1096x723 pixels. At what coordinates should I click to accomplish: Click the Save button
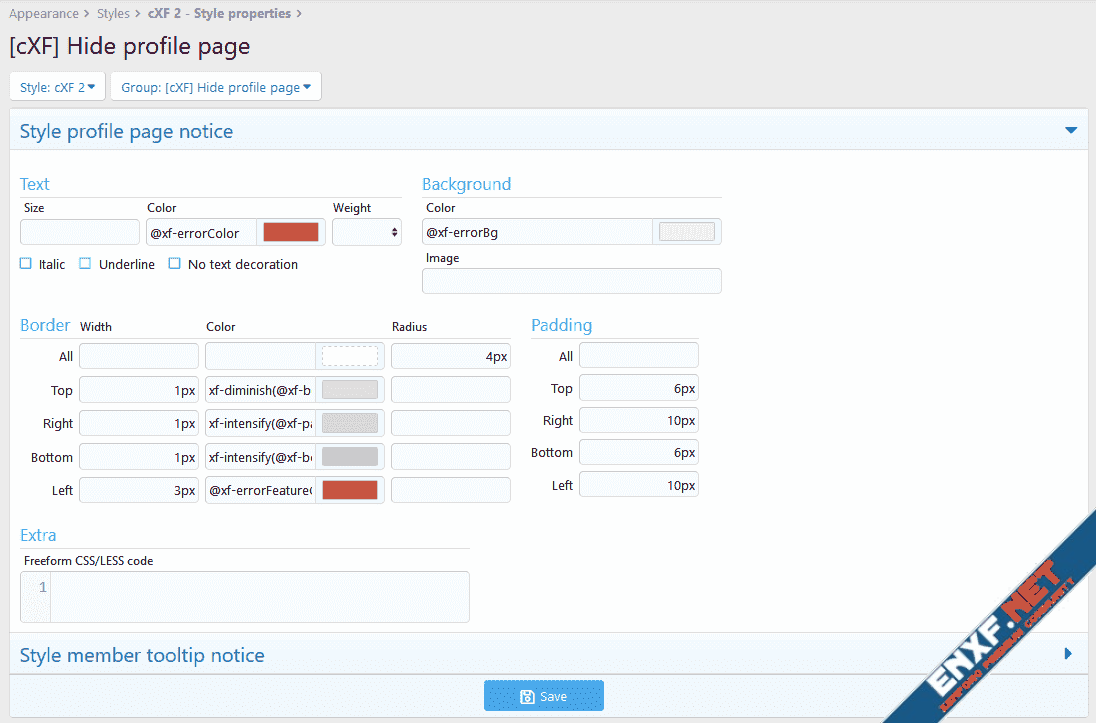543,696
